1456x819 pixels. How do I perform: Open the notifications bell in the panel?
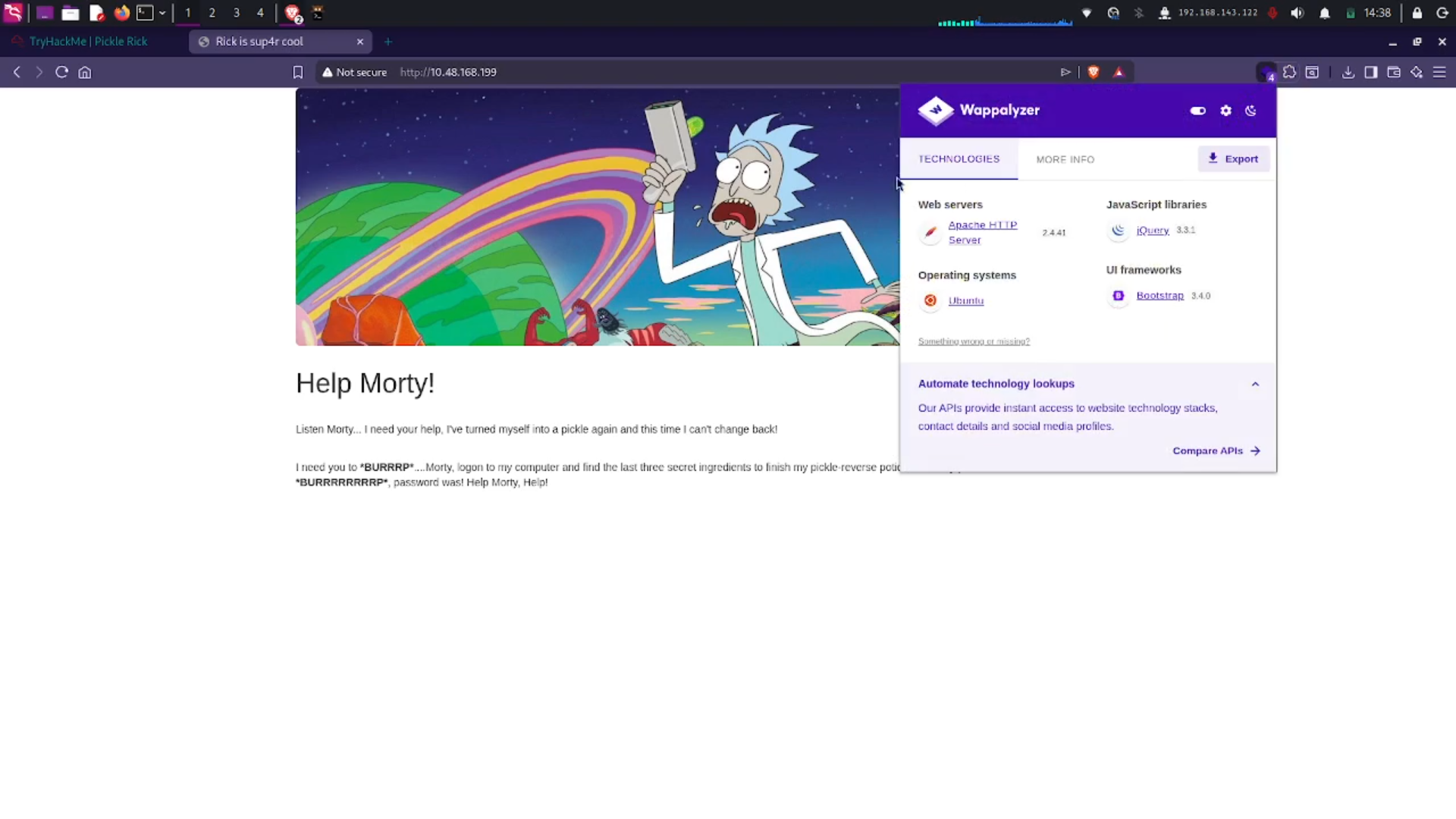(1325, 13)
